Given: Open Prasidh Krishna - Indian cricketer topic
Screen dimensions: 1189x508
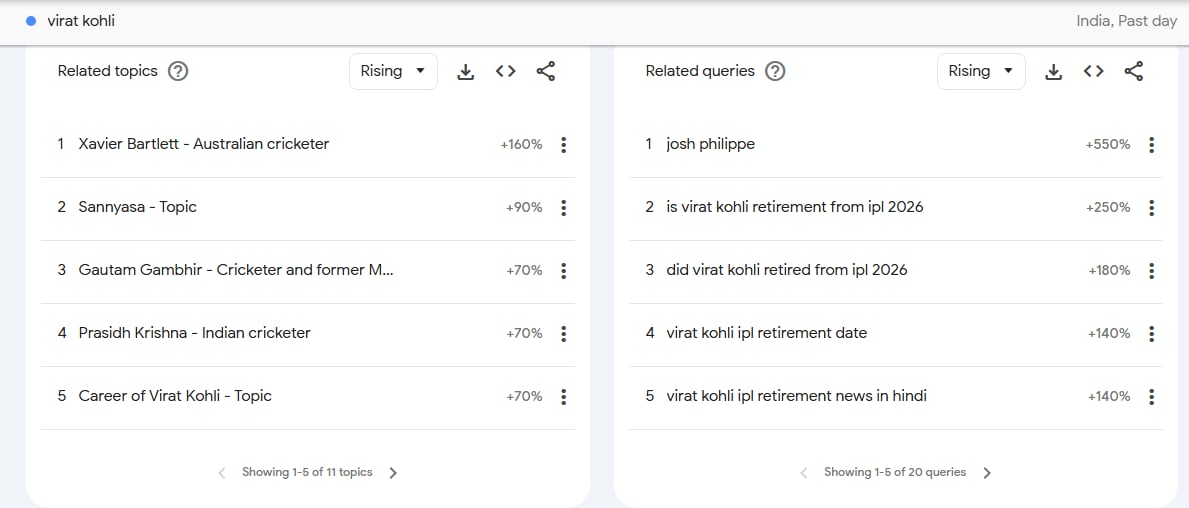Looking at the screenshot, I should (x=194, y=333).
